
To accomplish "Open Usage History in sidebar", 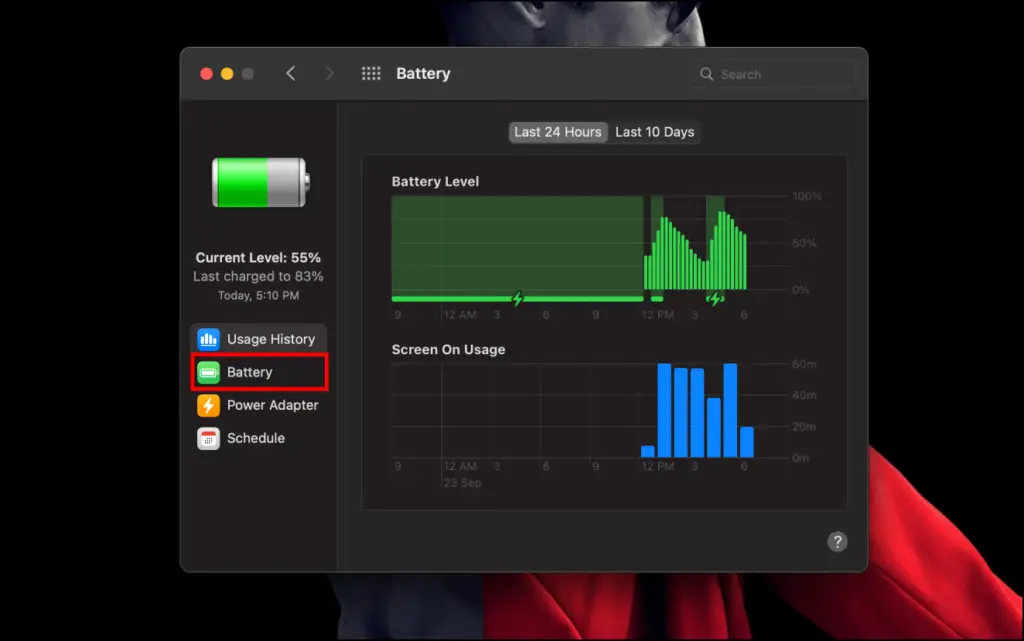I will (259, 339).
